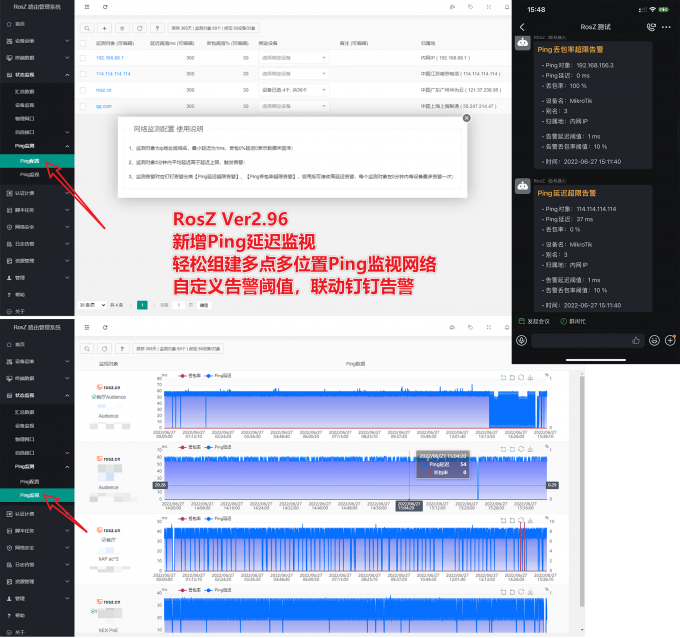Tick the checkbox for 192.168.88.1 row
This screenshot has width=680, height=638.
83,58
